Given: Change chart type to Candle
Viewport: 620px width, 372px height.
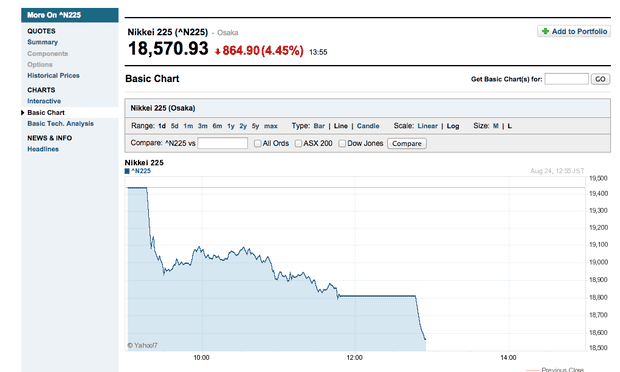Looking at the screenshot, I should tap(368, 126).
